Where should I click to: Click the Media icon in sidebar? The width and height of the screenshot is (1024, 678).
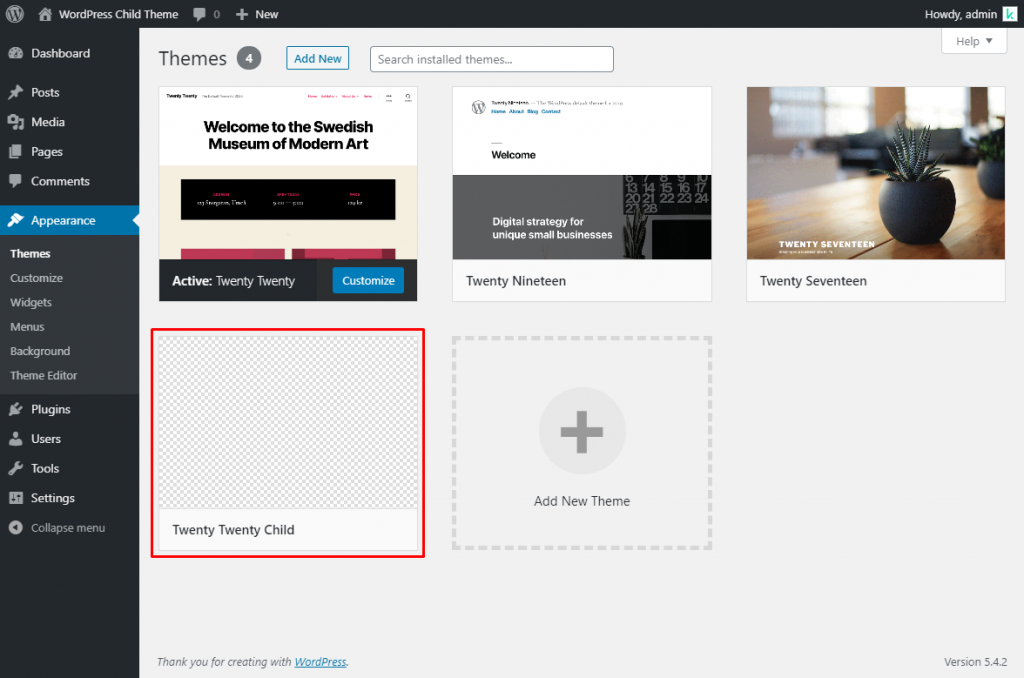[x=16, y=121]
